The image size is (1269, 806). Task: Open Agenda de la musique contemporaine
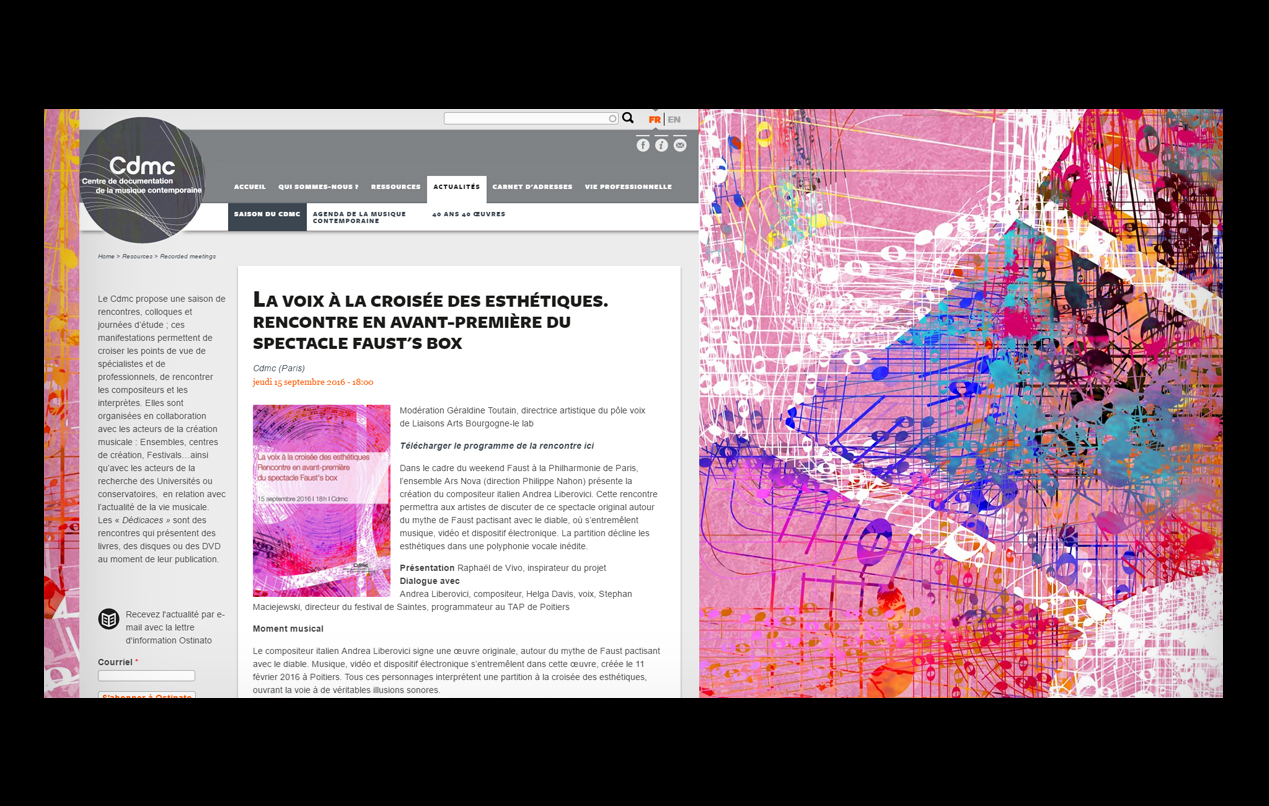359,217
